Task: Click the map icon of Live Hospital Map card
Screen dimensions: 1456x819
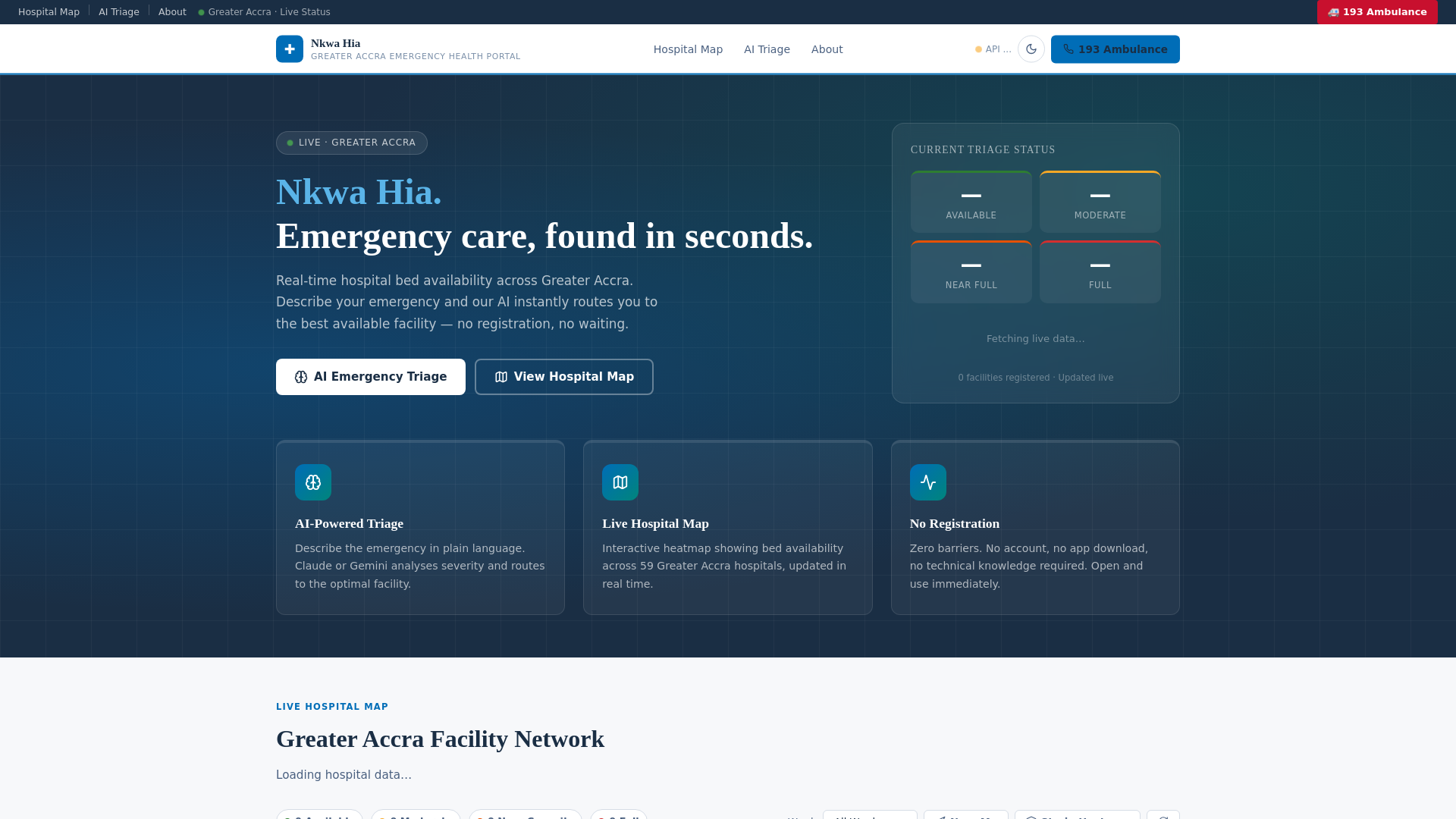Action: 620,482
